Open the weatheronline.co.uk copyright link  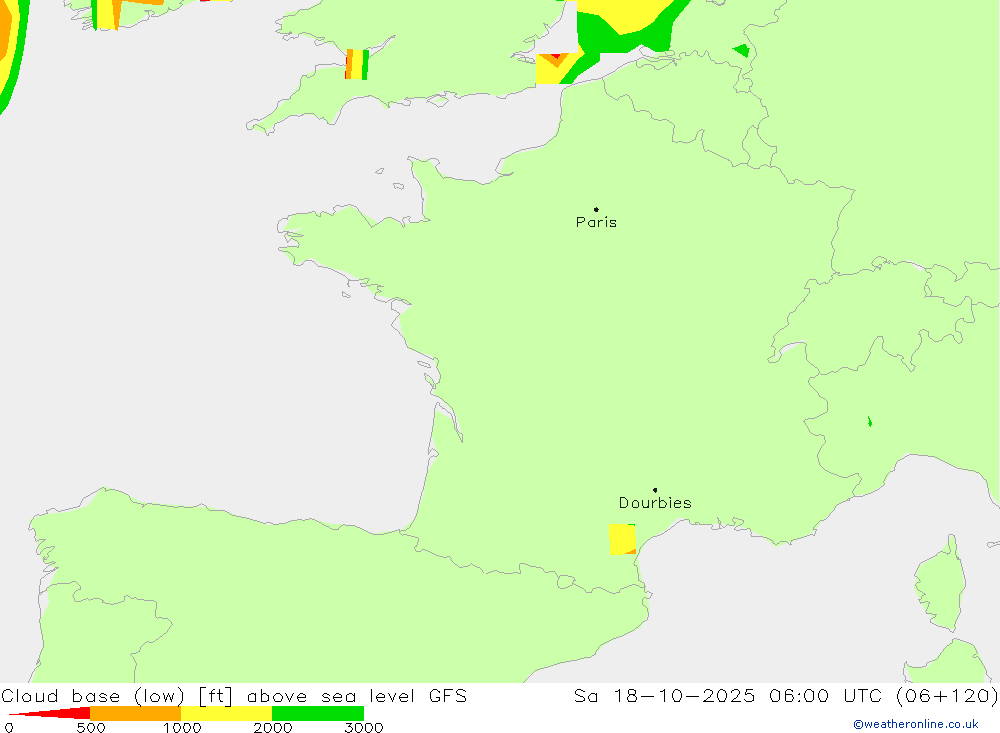click(915, 724)
